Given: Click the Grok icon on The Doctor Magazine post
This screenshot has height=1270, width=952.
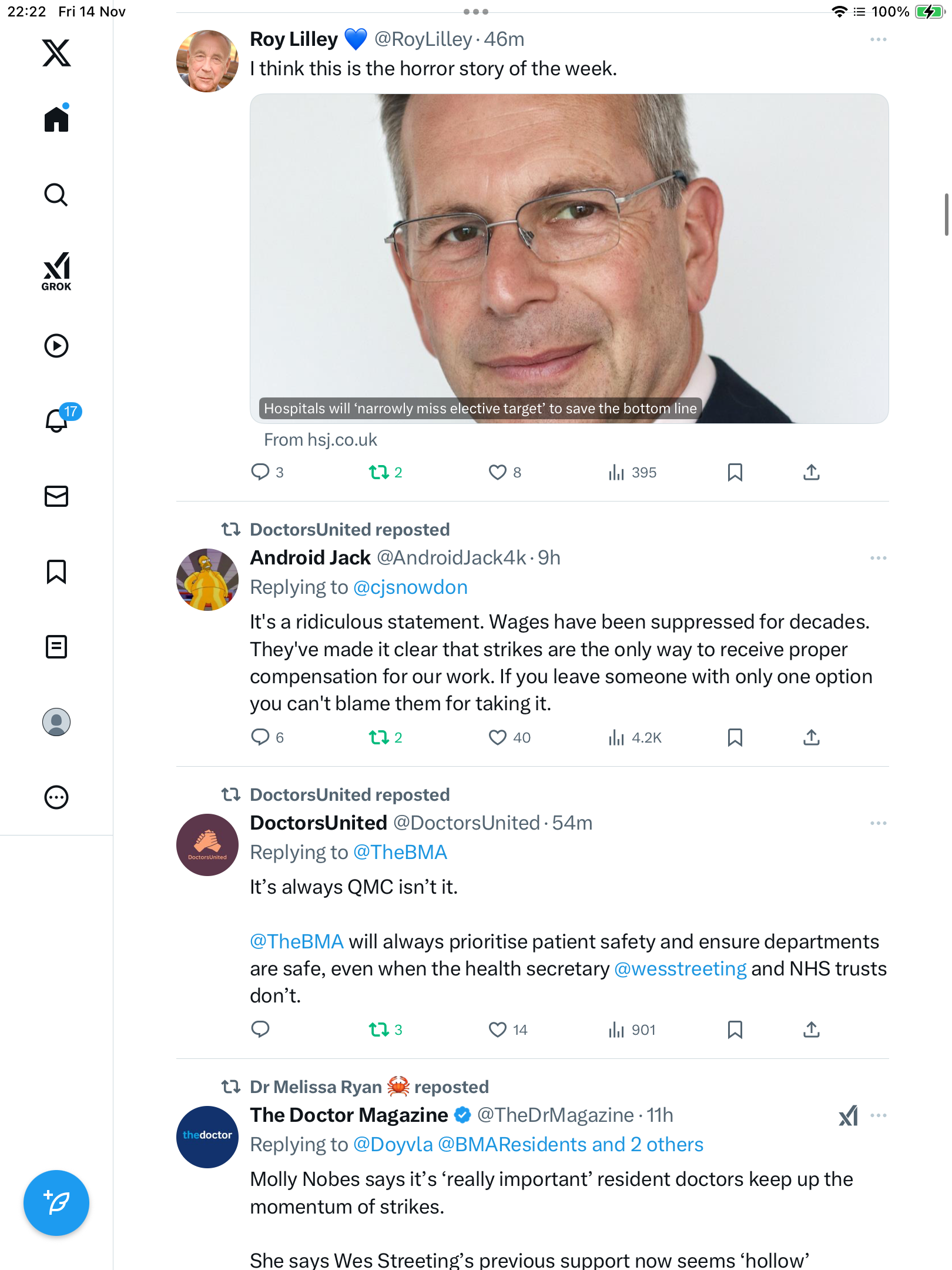Looking at the screenshot, I should point(848,1115).
